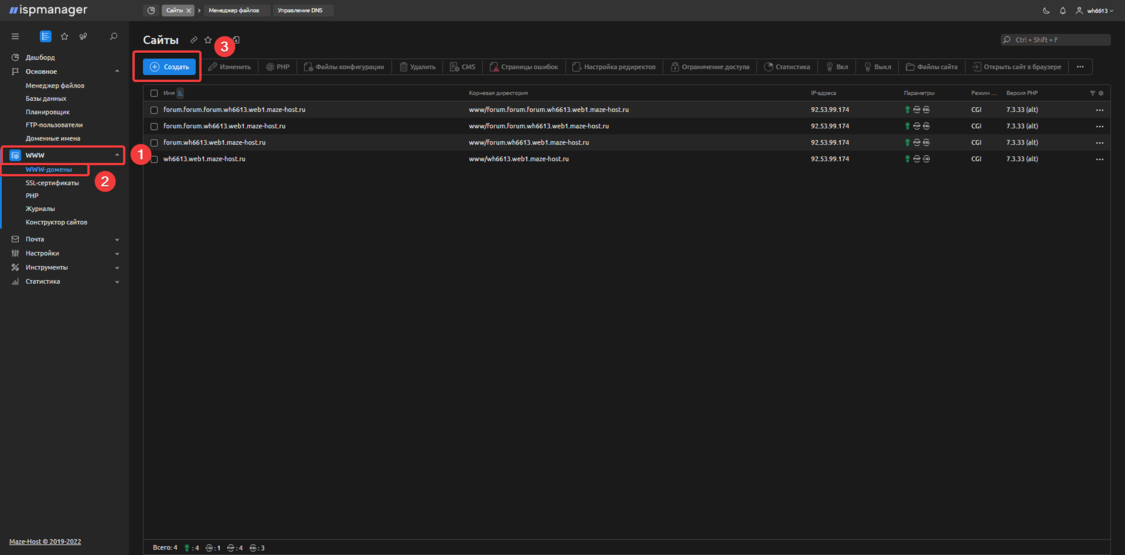This screenshot has height=555, width=1125.
Task: Open notifications via the bell icon
Action: [1062, 10]
